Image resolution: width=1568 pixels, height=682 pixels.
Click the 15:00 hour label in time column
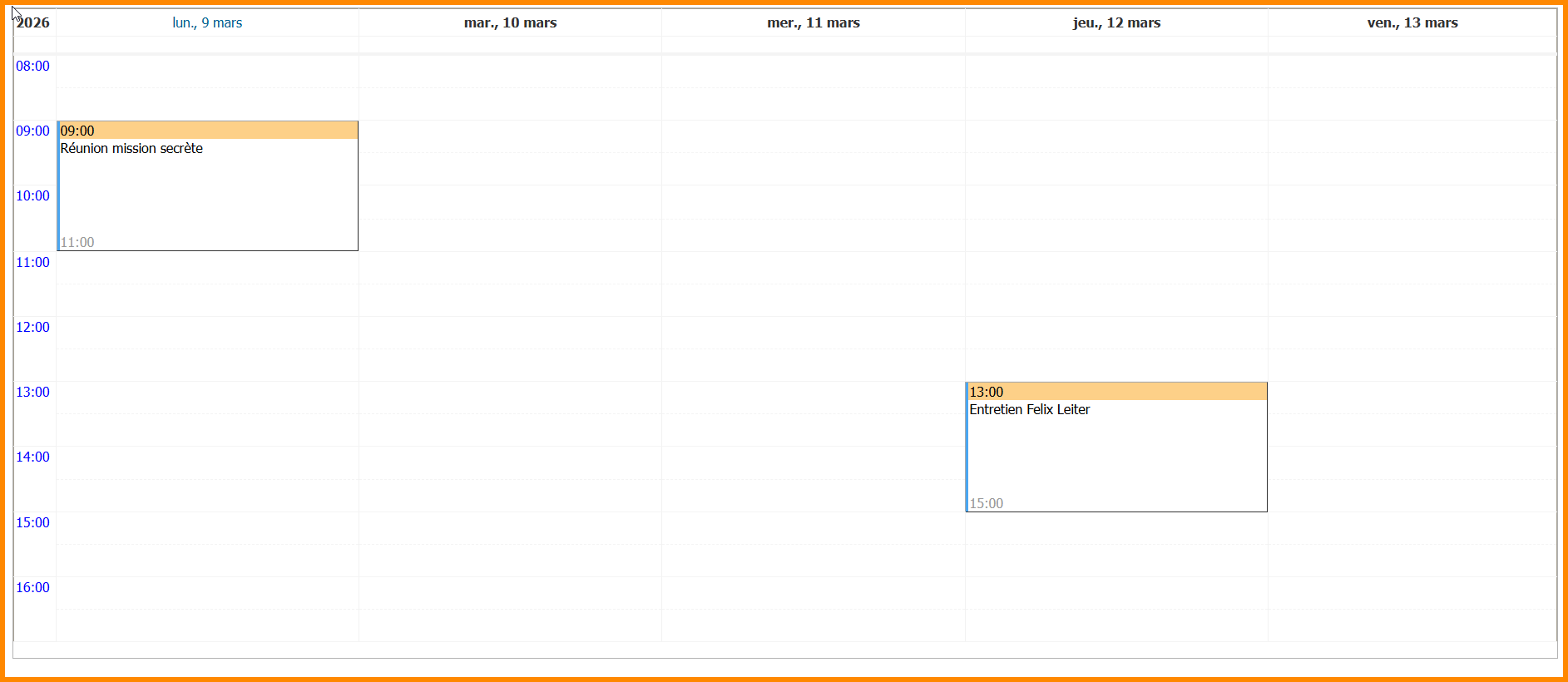(x=33, y=523)
